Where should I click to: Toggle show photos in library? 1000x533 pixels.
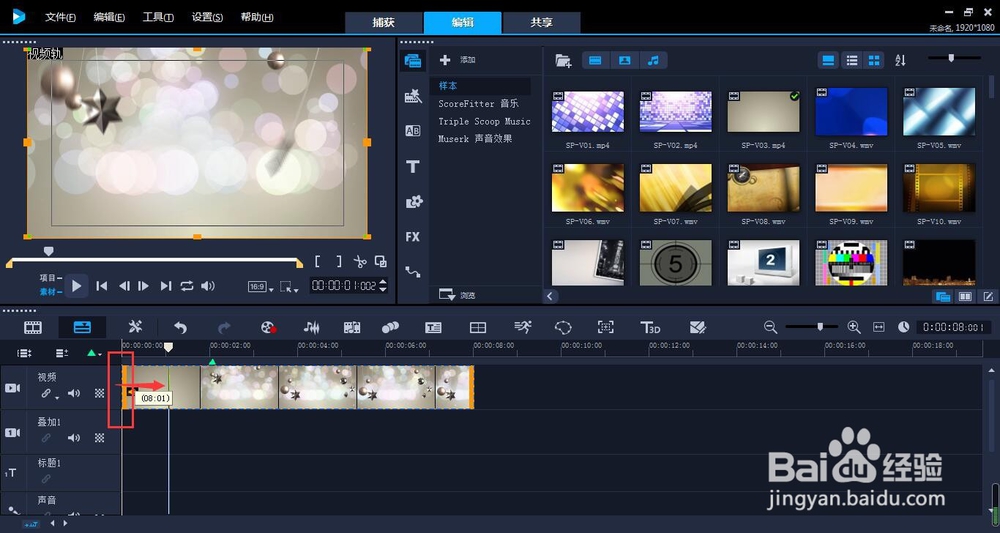click(x=624, y=61)
